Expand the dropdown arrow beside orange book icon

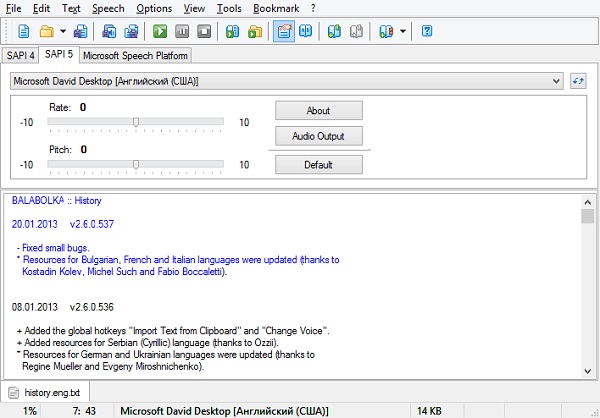403,31
